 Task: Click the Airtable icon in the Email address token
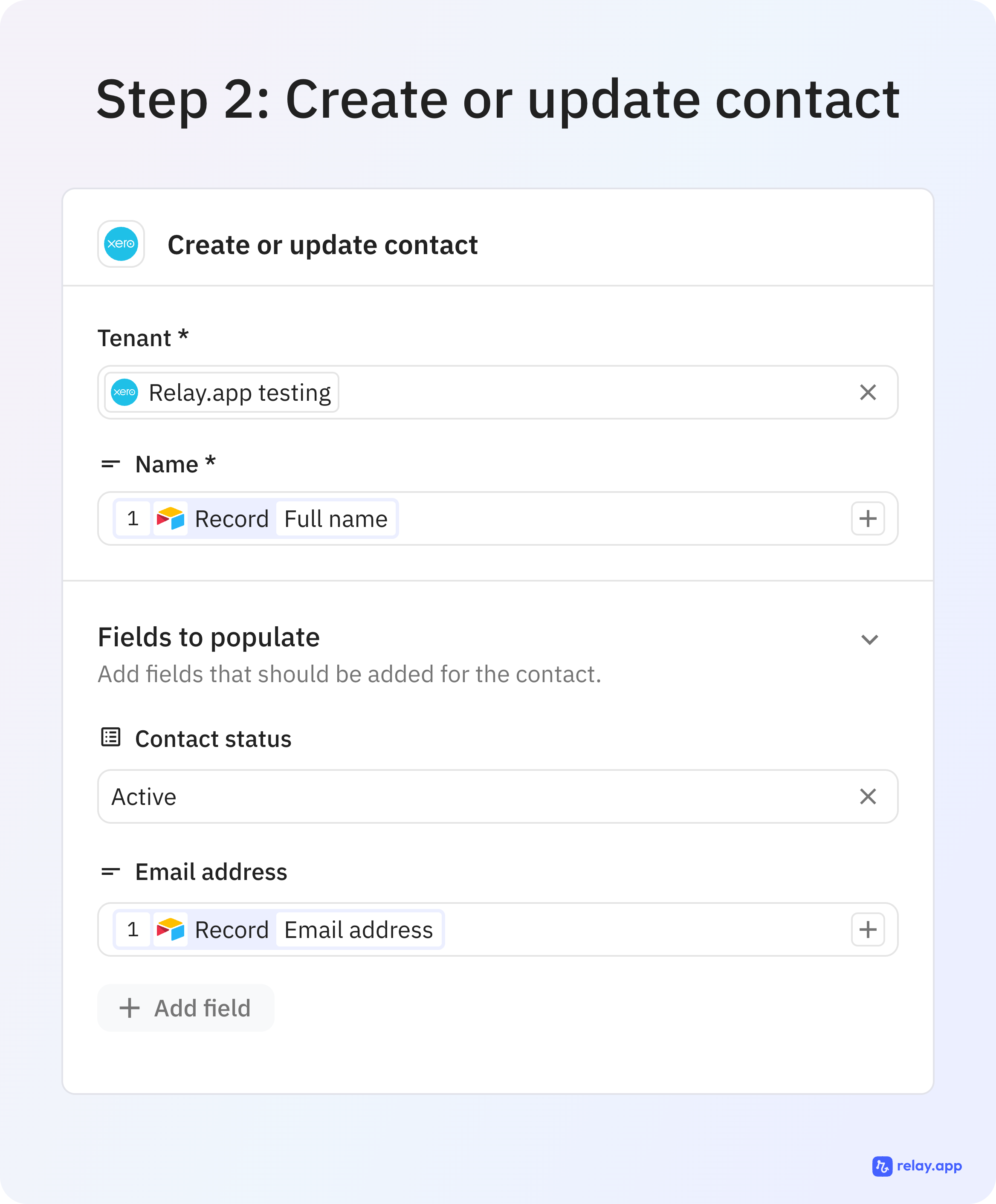point(170,930)
